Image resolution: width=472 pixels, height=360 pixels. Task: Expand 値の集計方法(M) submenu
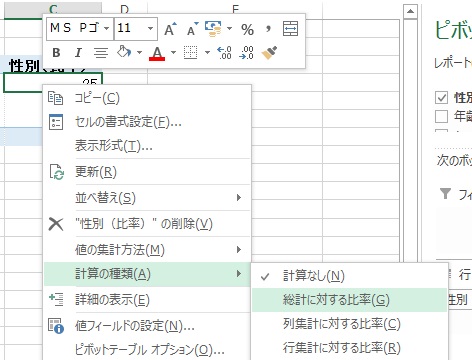coord(147,249)
